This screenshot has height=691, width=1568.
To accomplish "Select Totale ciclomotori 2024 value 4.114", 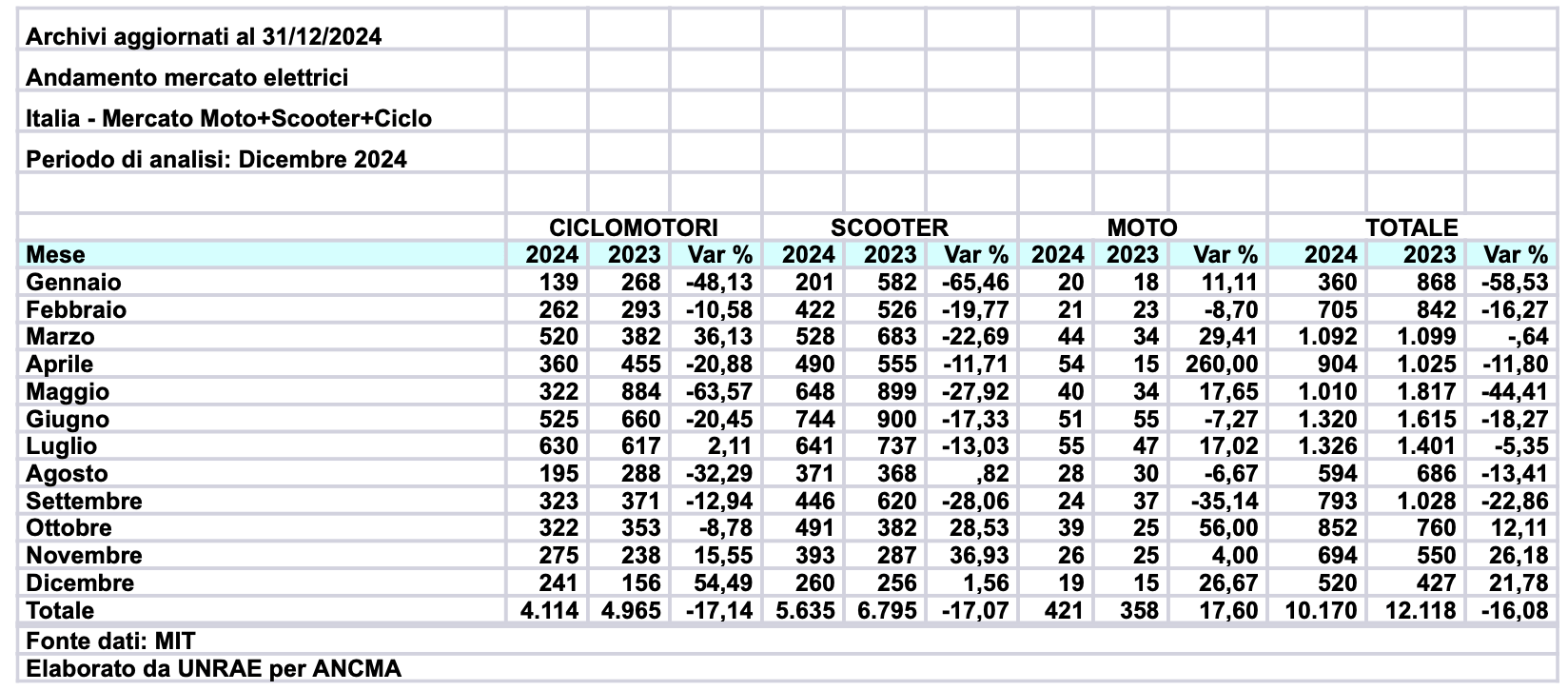I will pos(550,611).
